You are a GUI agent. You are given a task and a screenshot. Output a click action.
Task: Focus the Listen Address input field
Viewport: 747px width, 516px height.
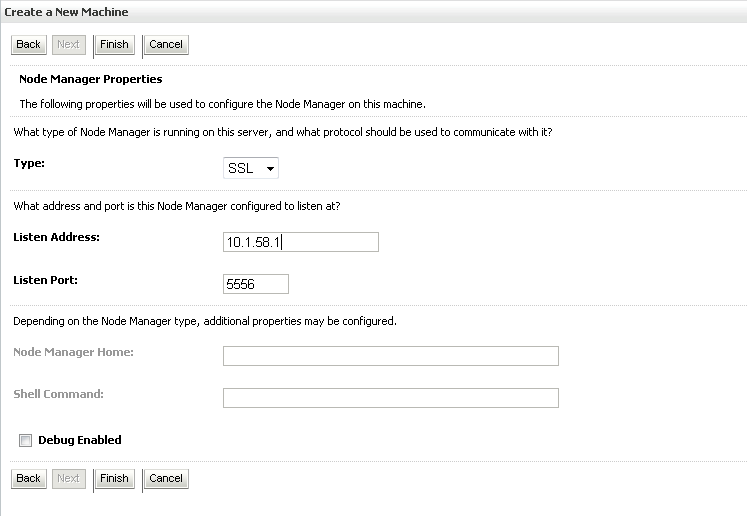pos(301,242)
